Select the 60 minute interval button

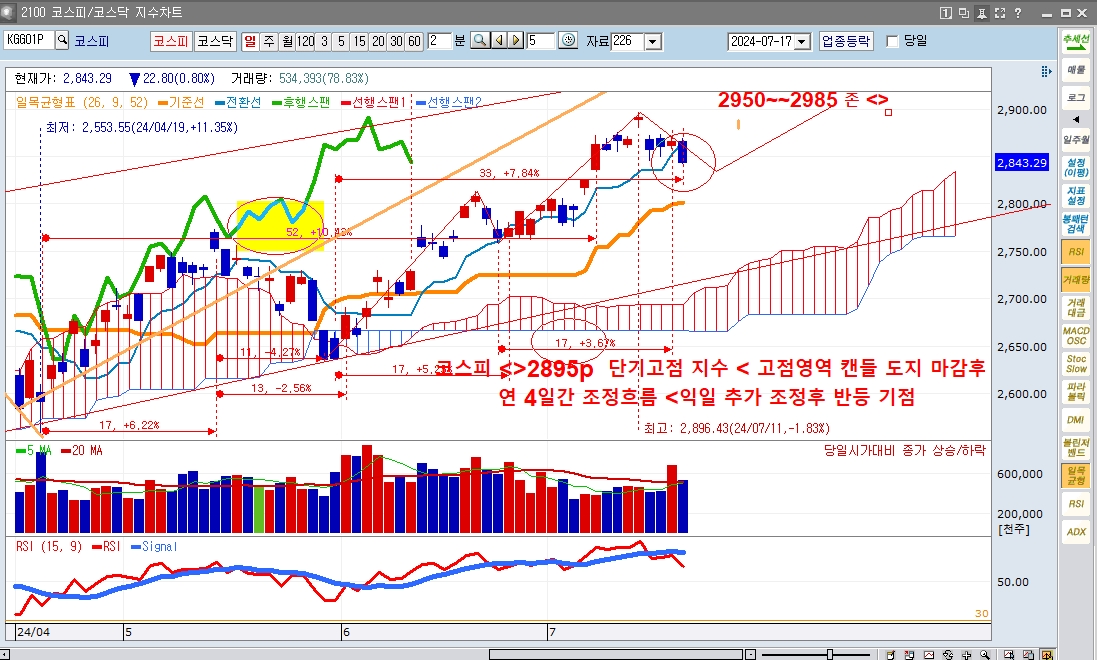[x=414, y=41]
